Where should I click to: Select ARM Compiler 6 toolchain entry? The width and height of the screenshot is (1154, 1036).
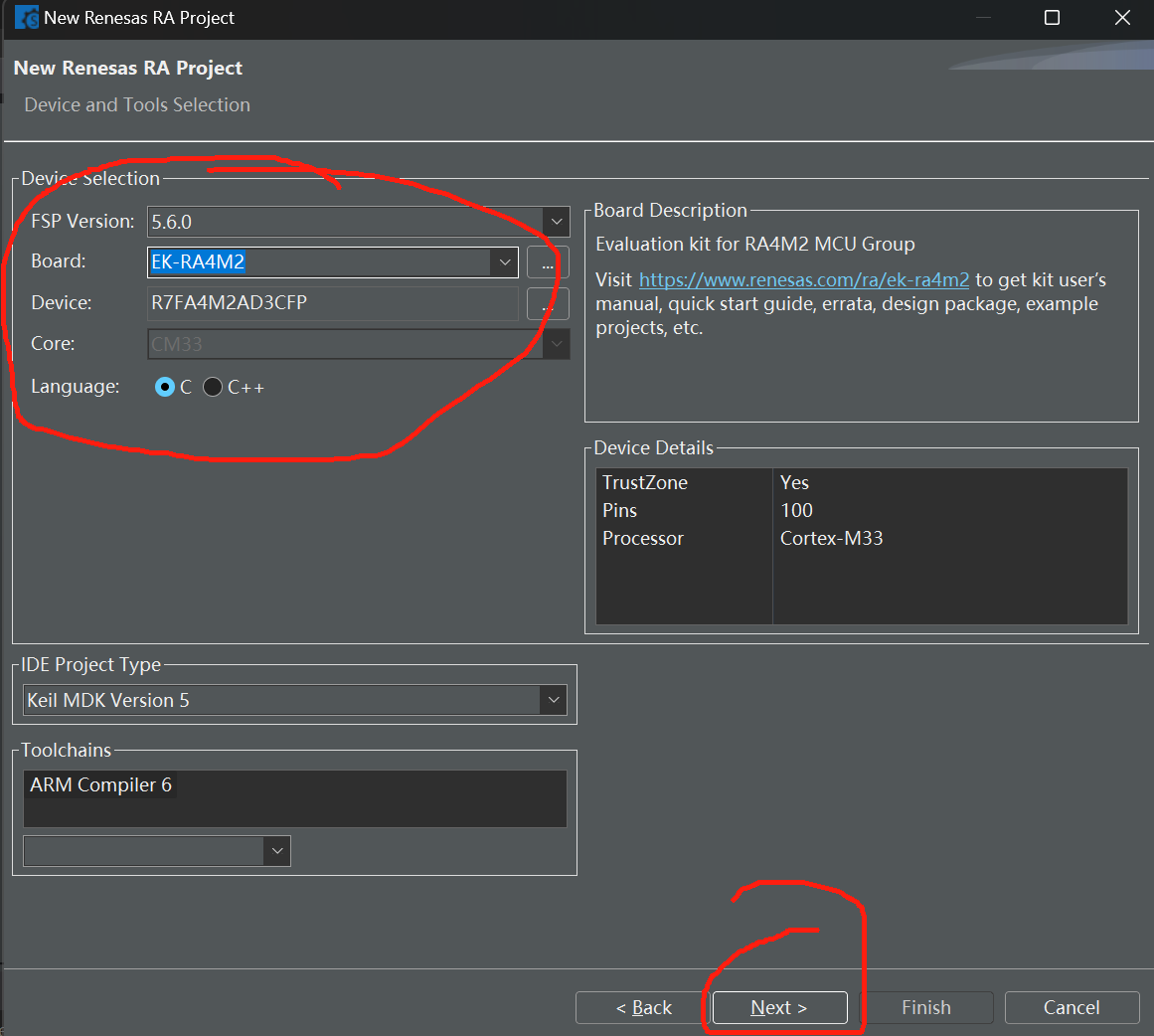click(x=100, y=784)
